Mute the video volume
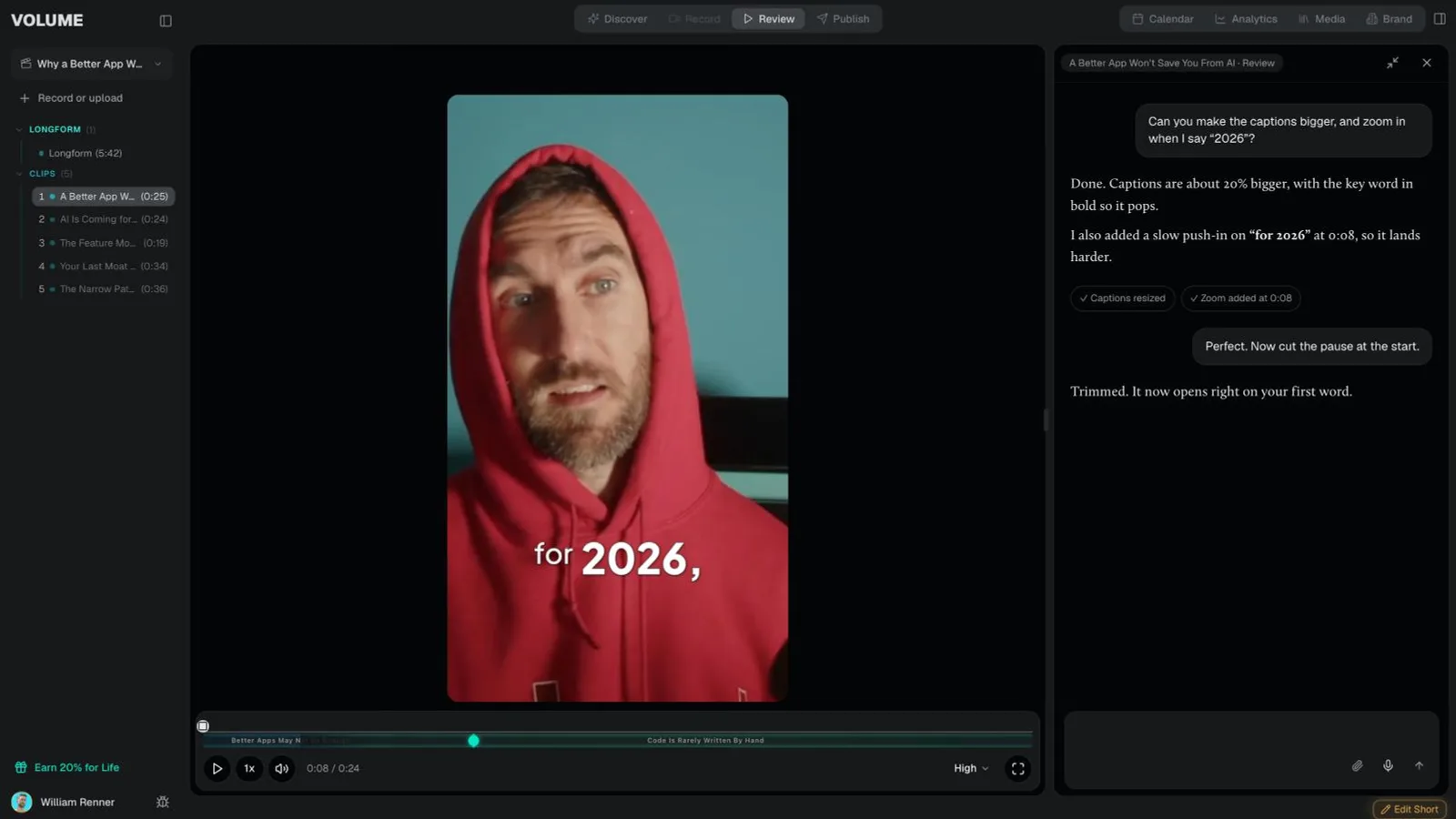Screen dimensions: 1456x819 point(282,768)
